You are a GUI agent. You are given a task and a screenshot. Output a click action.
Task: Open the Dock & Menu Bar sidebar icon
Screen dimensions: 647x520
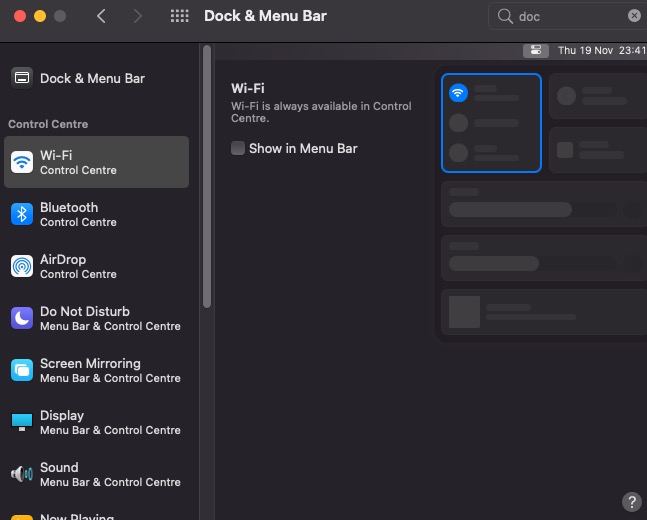click(22, 78)
